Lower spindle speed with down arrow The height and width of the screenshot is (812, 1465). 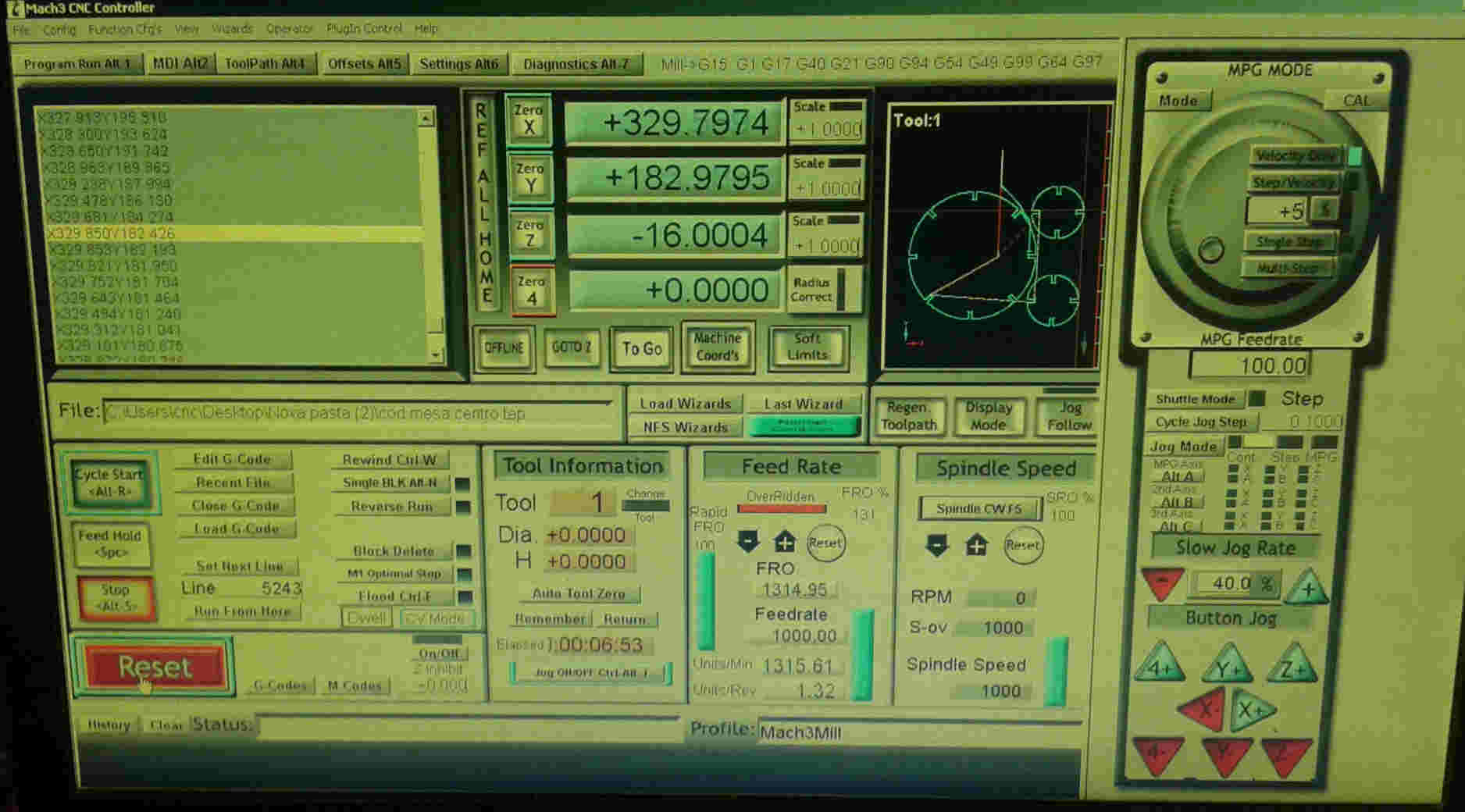937,545
